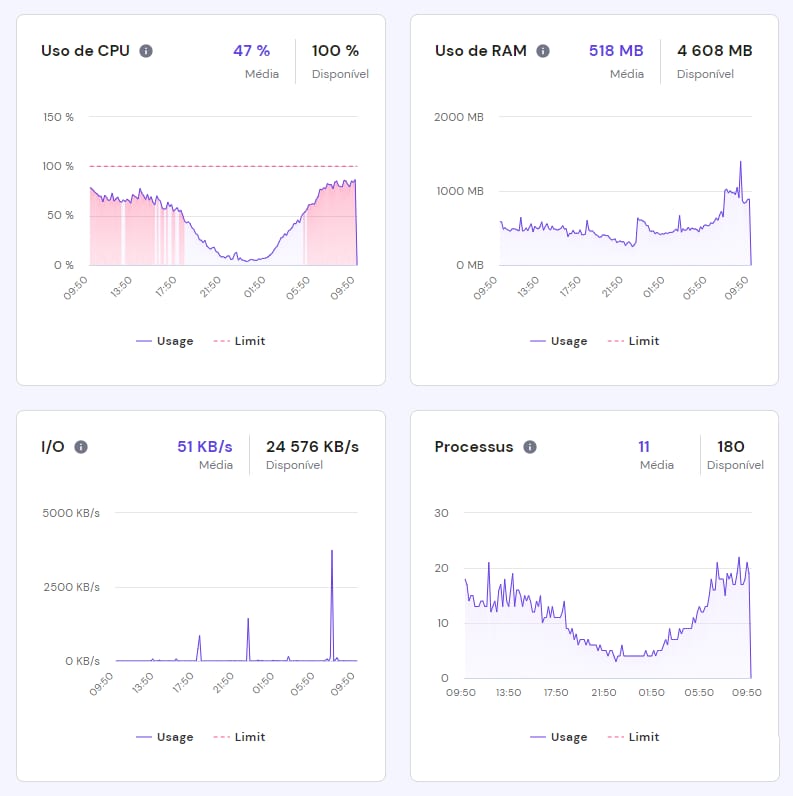793x796 pixels.
Task: Toggle the Limit legend under the I/O chart
Action: pyautogui.click(x=239, y=737)
